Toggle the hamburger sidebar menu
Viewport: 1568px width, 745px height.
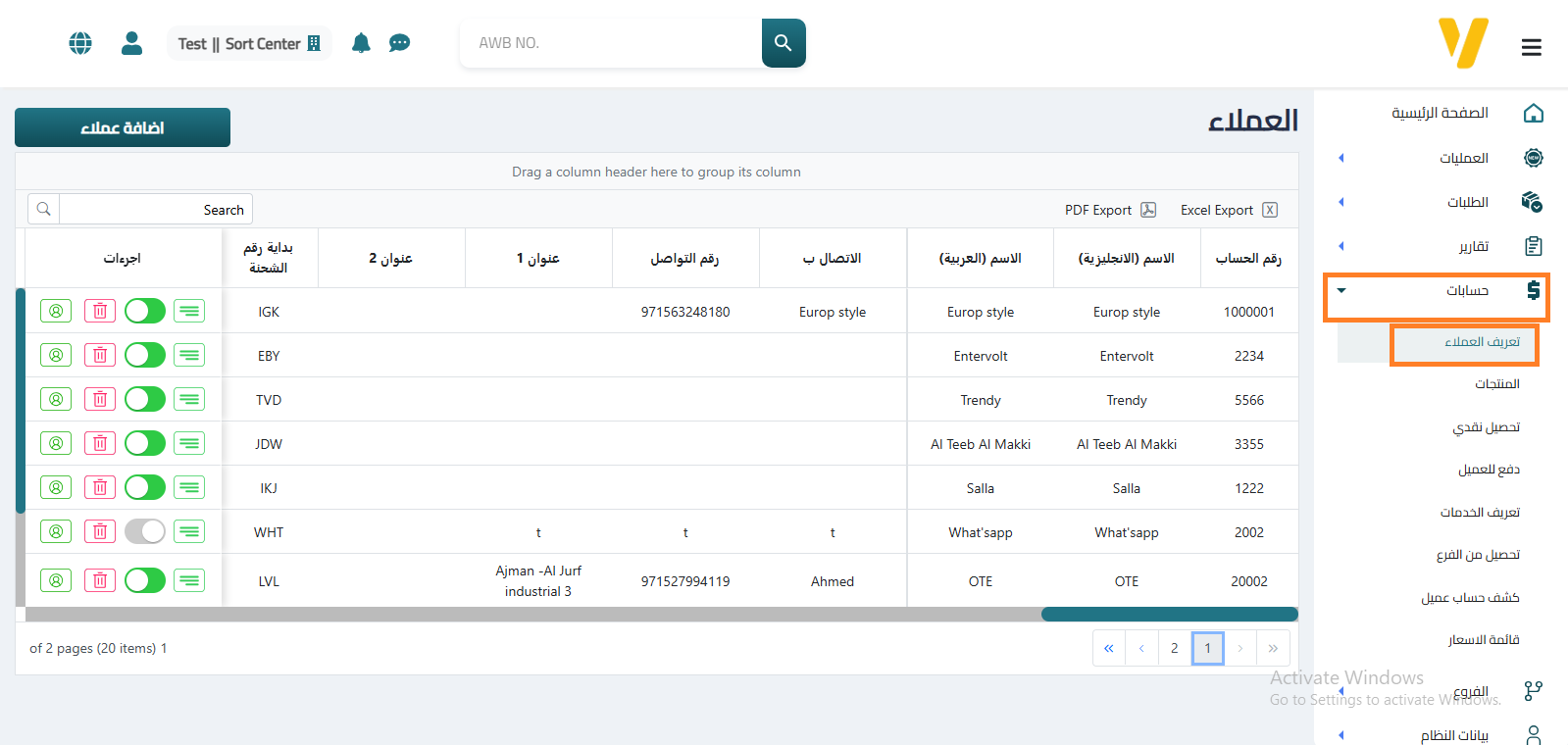pyautogui.click(x=1531, y=47)
